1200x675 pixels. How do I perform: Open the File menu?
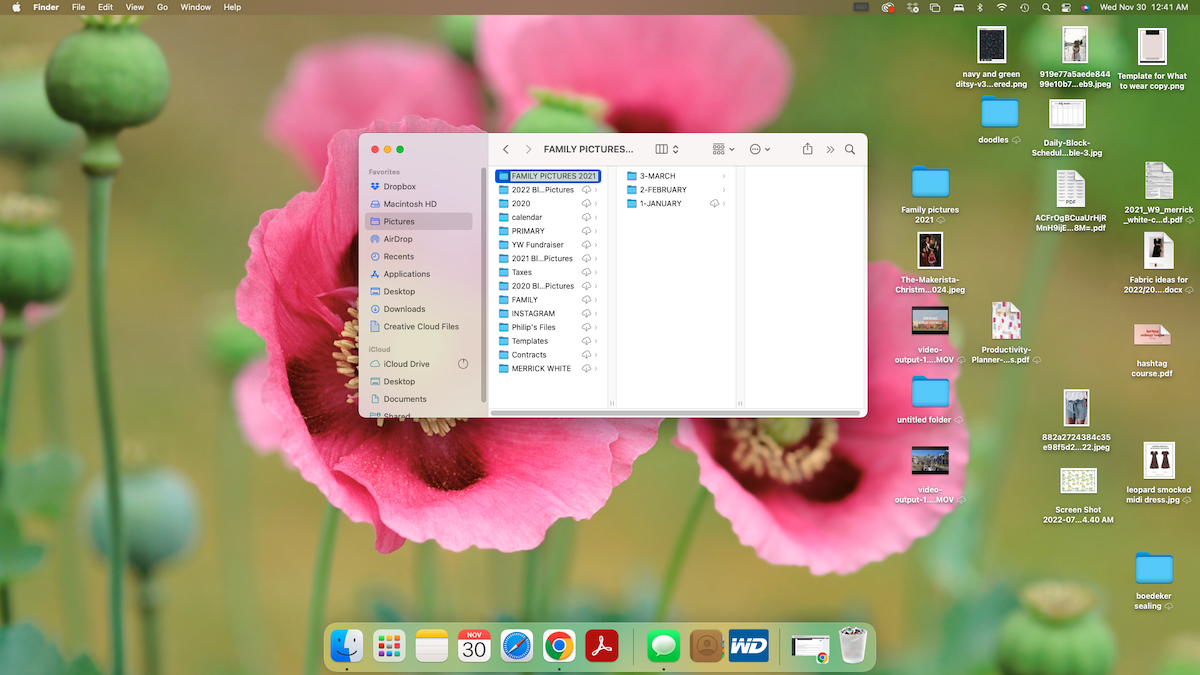click(x=77, y=7)
